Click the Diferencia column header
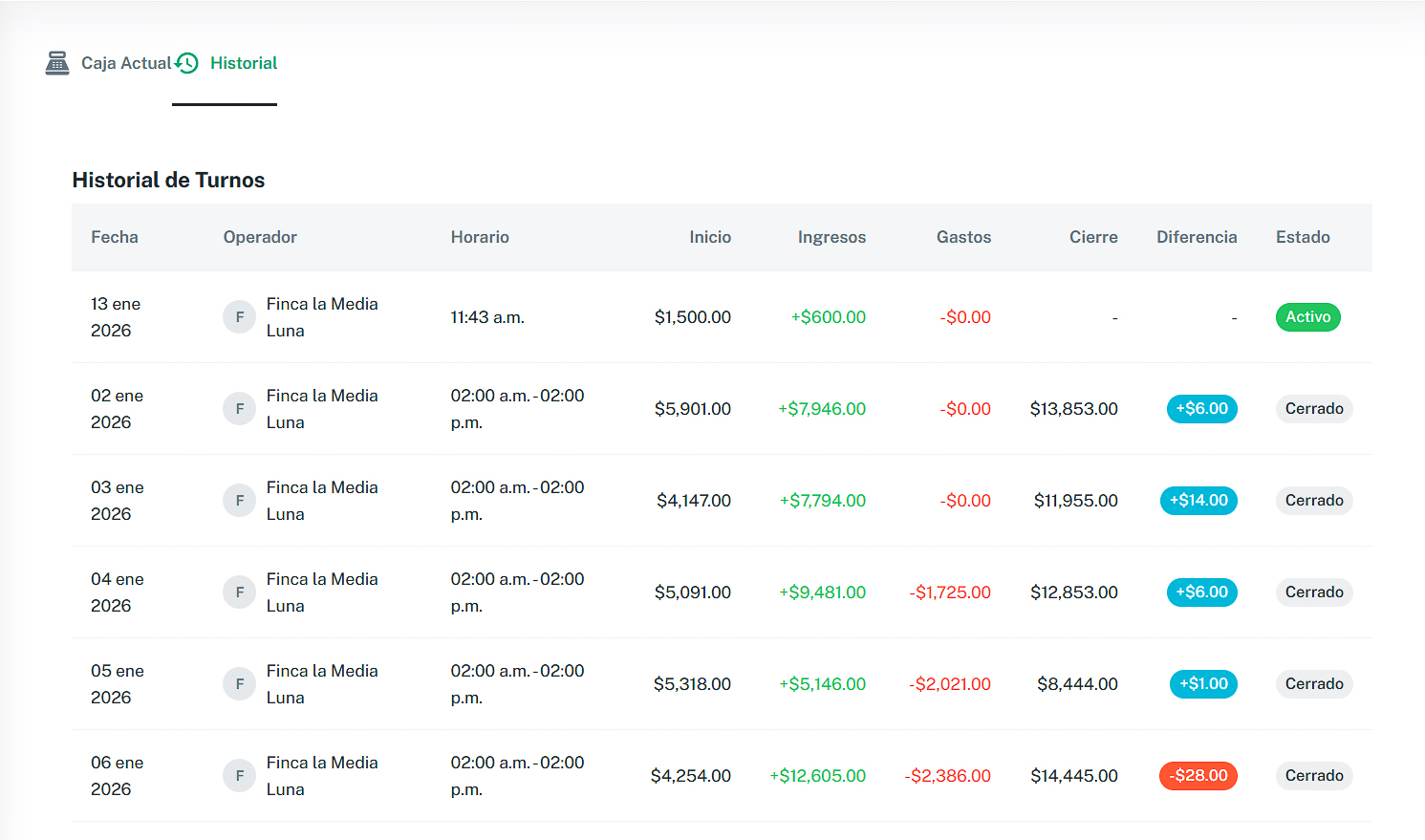Screen dimensions: 1425x840 pyautogui.click(x=1196, y=237)
